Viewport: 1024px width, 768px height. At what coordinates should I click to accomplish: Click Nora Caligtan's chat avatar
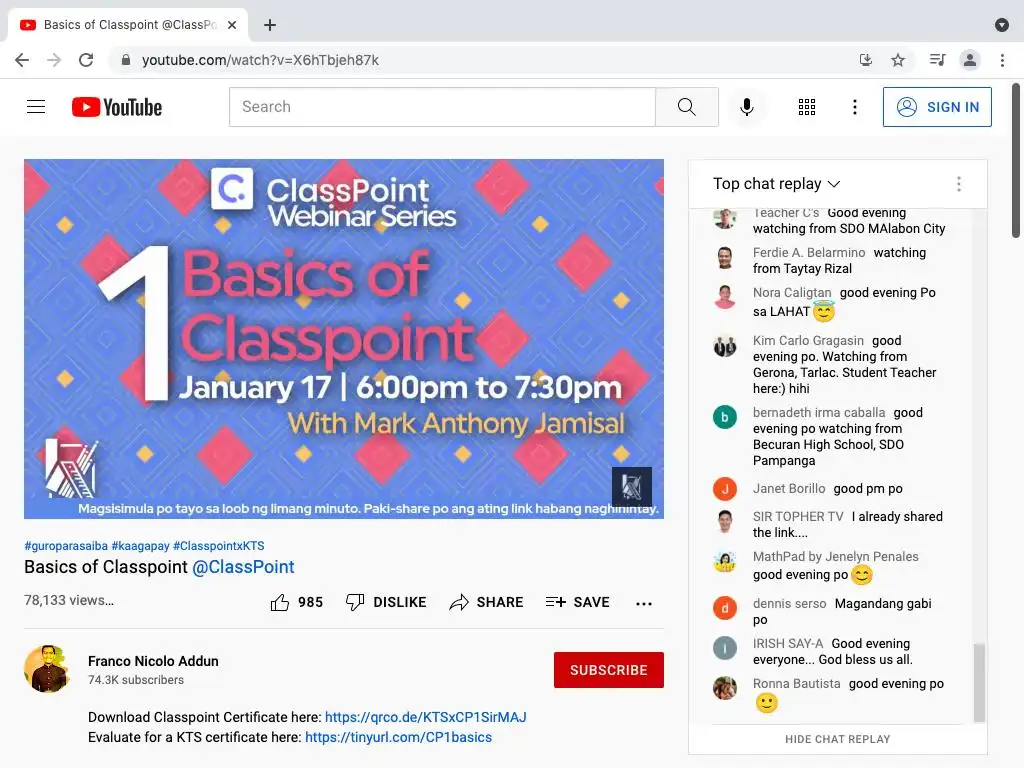(725, 297)
